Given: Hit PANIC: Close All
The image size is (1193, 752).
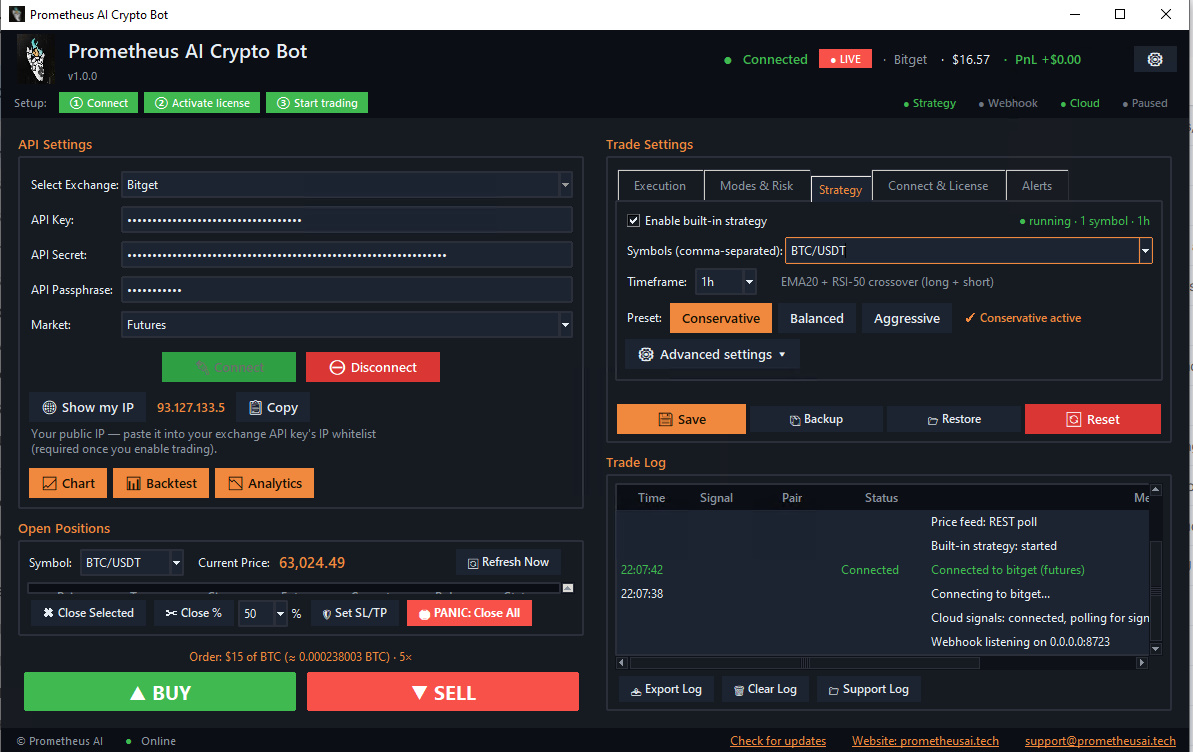Looking at the screenshot, I should [469, 613].
